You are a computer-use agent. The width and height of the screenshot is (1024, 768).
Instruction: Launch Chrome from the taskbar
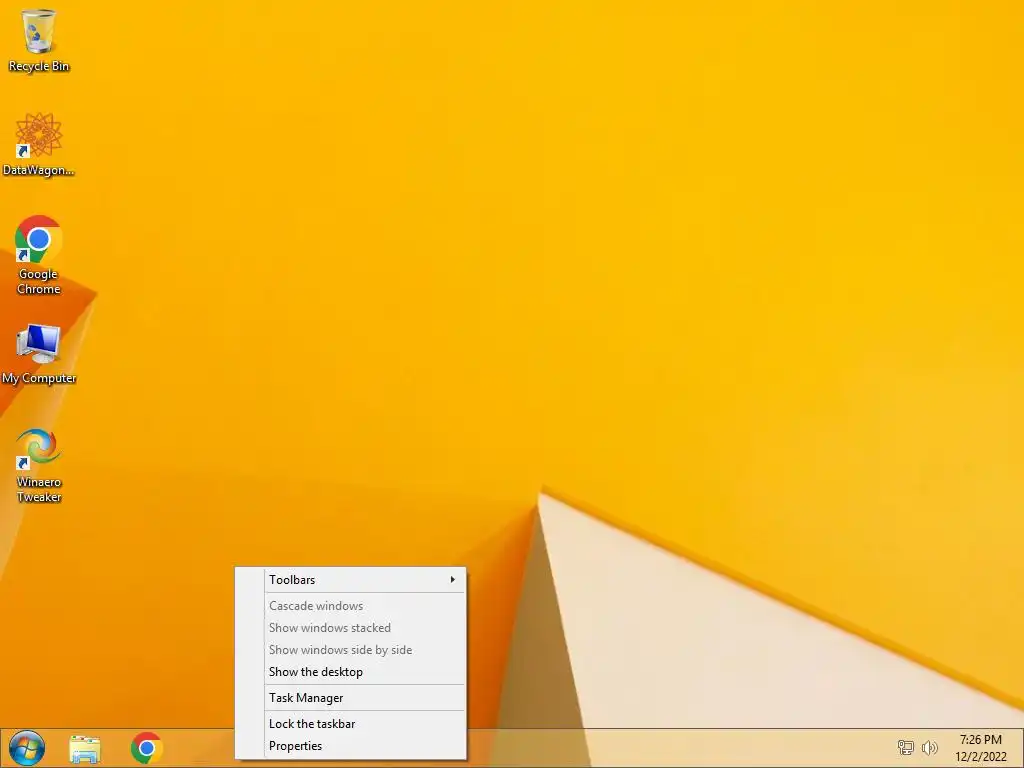tap(146, 748)
